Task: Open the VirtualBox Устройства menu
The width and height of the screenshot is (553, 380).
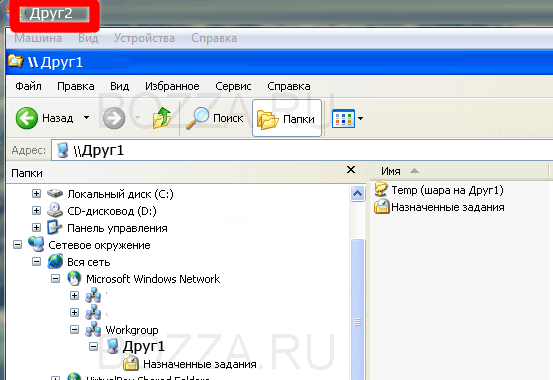Action: coord(144,38)
